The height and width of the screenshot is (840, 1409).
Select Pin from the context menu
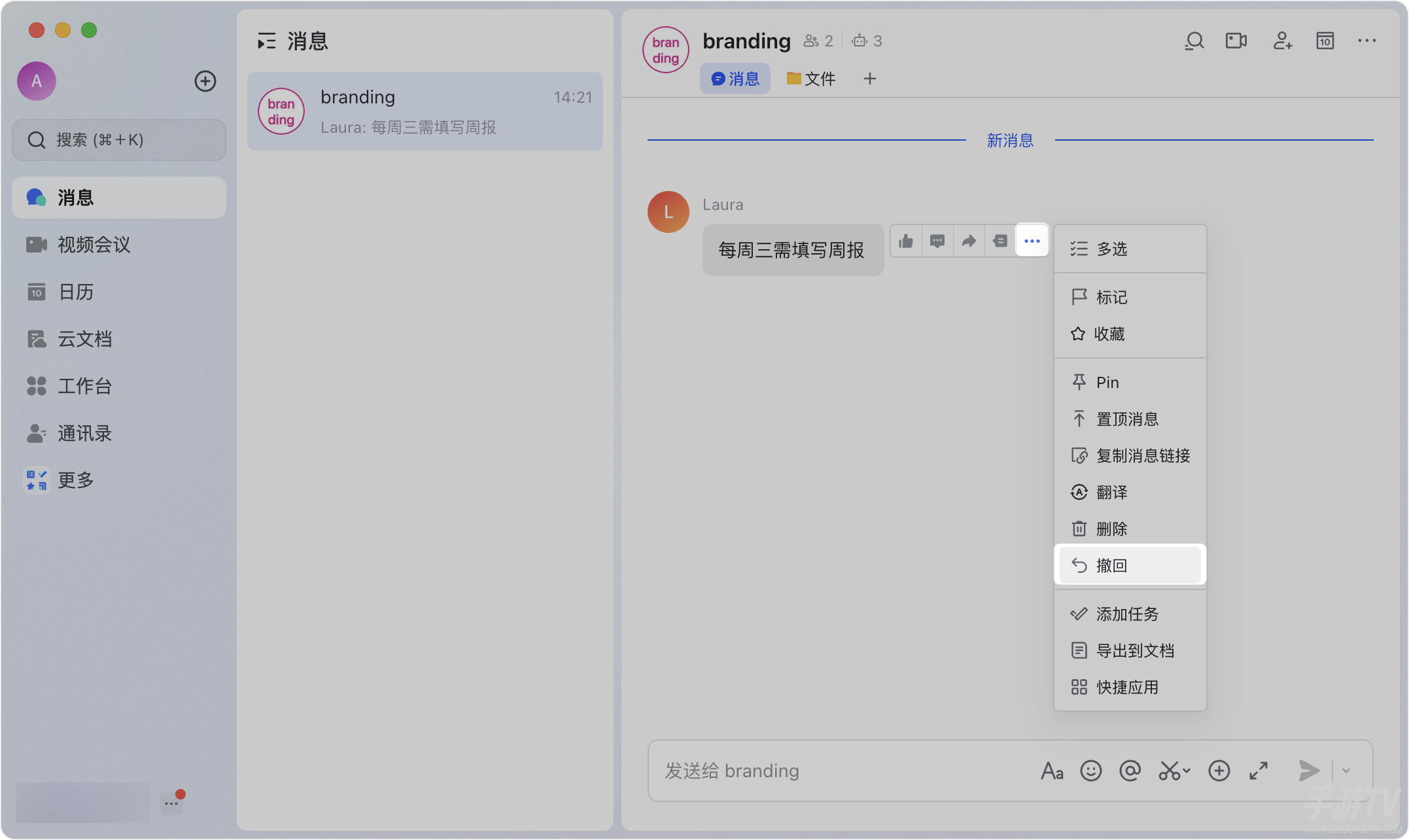click(1130, 382)
